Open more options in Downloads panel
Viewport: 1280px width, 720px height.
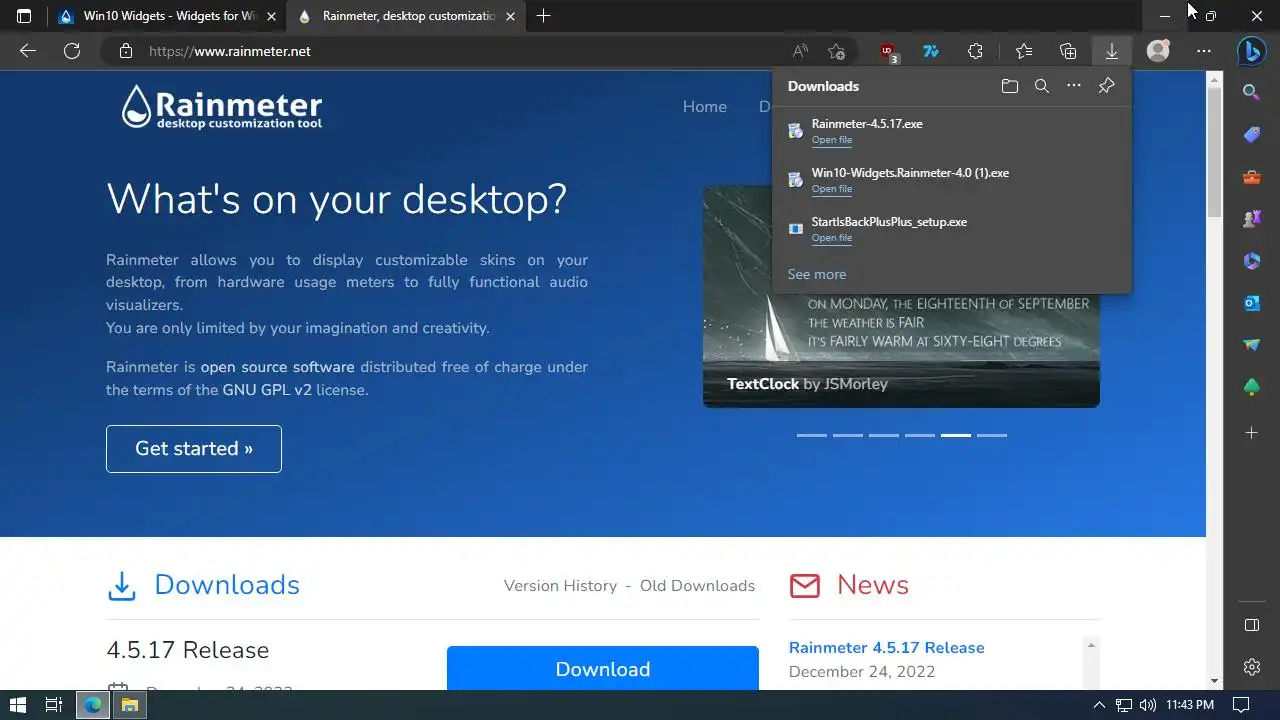coord(1074,86)
